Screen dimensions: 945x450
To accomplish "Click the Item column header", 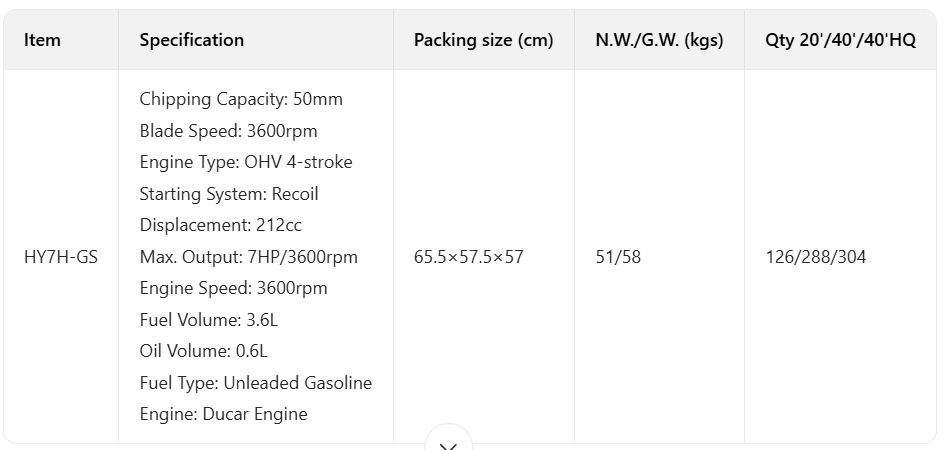I will pyautogui.click(x=42, y=40).
